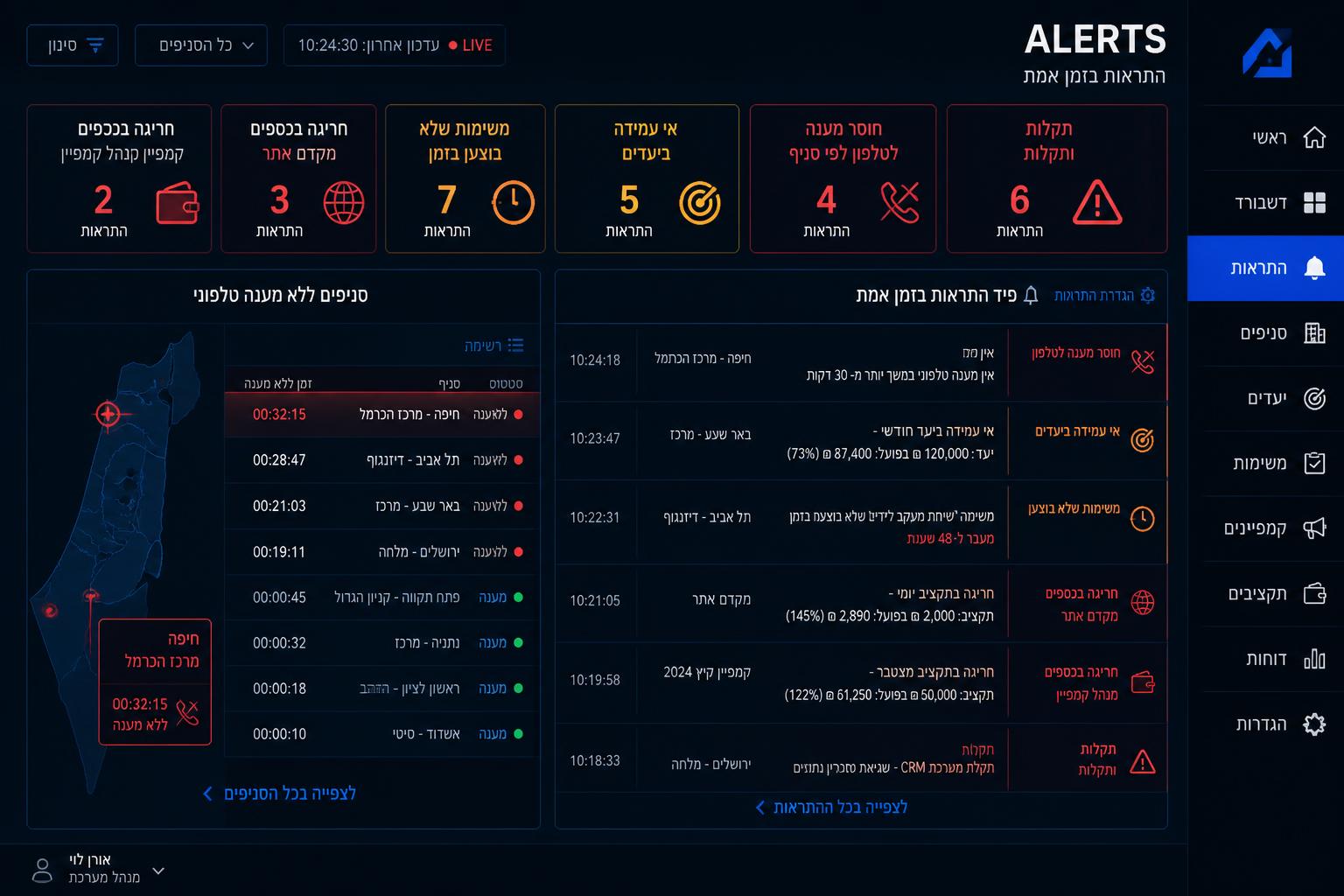Open the הגדרת התראות settings link
Screen dimensions: 1344x896
(1104, 295)
